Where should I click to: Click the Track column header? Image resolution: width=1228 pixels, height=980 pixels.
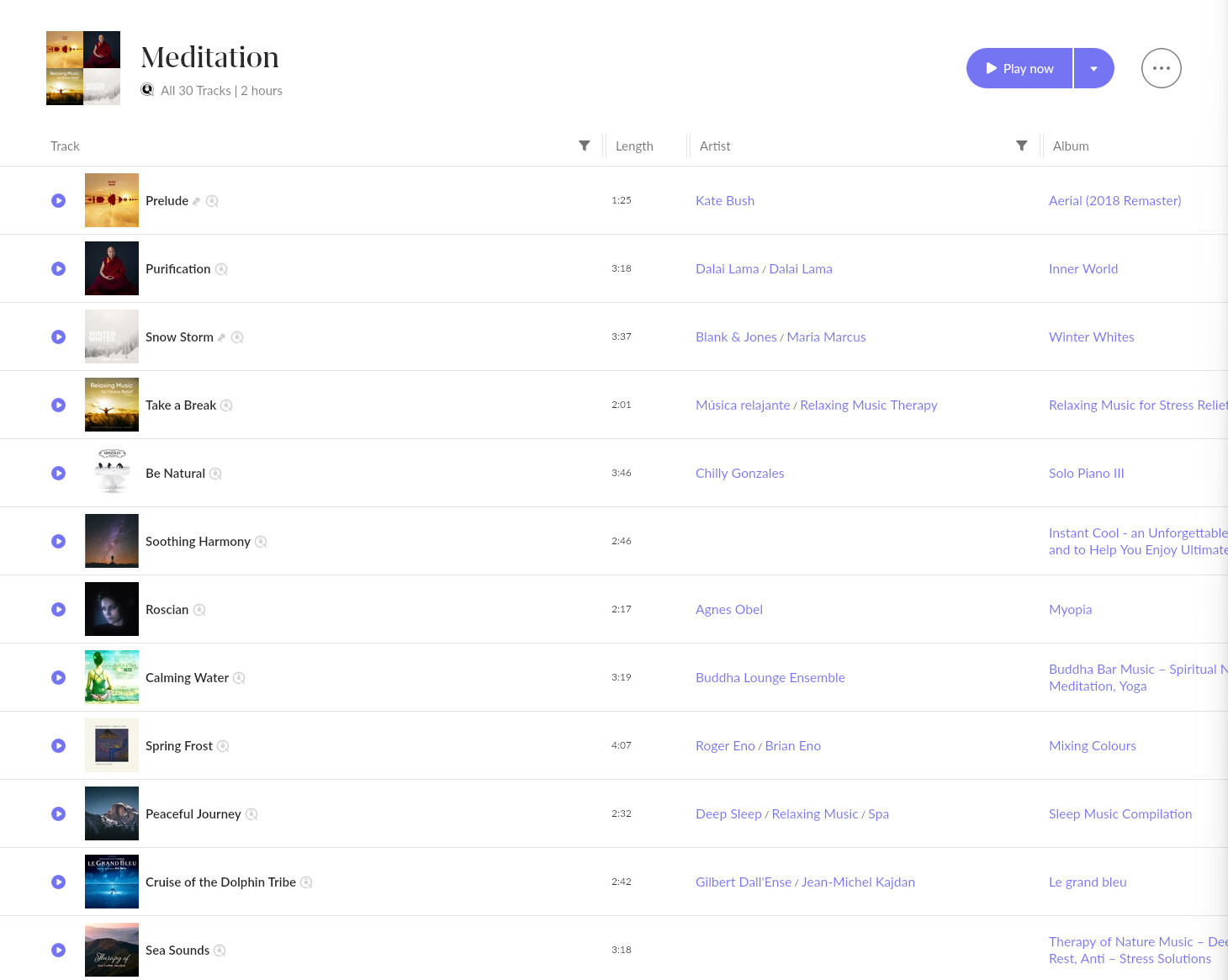click(65, 145)
